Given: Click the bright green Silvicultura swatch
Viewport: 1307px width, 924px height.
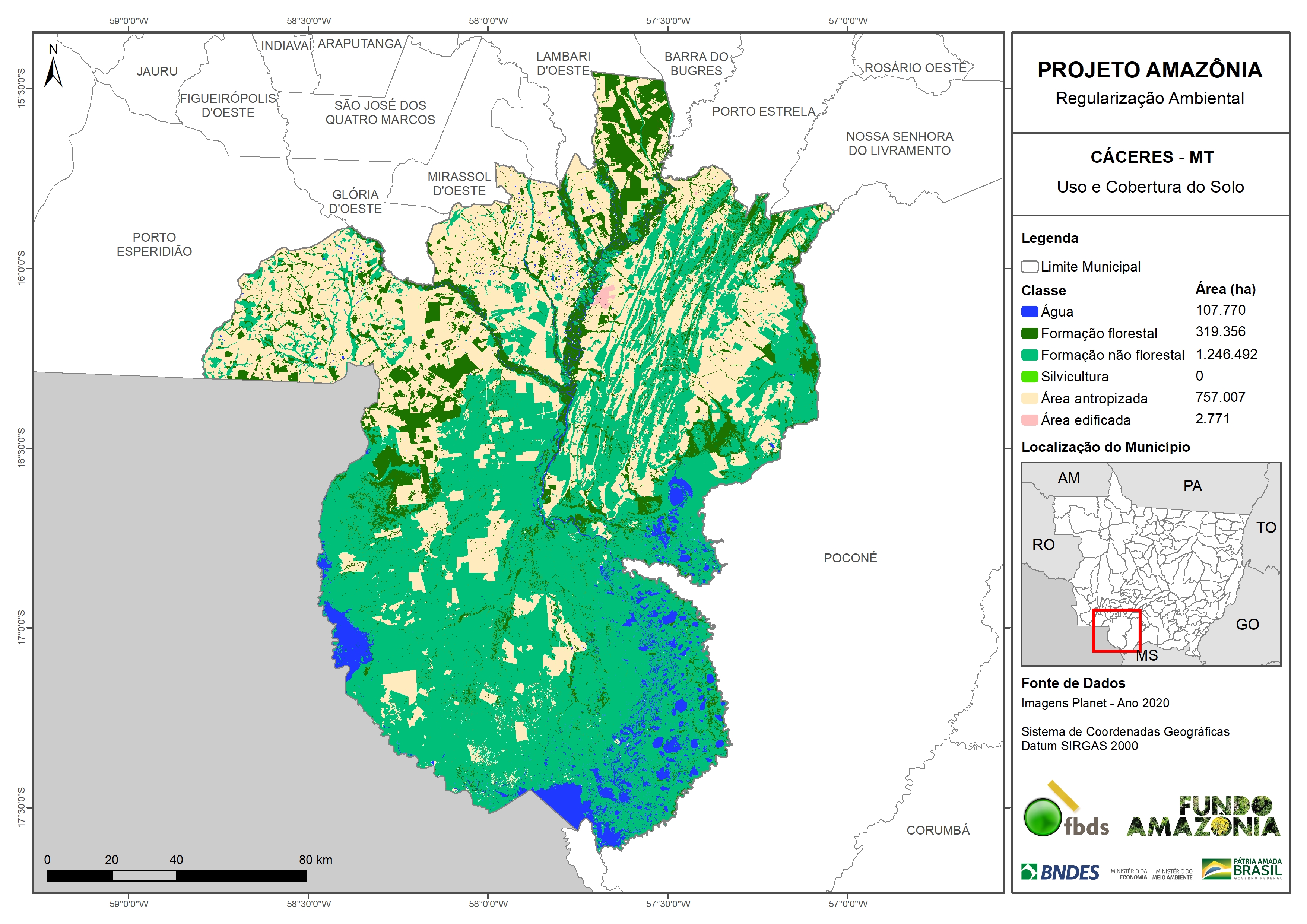Looking at the screenshot, I should pyautogui.click(x=1029, y=376).
